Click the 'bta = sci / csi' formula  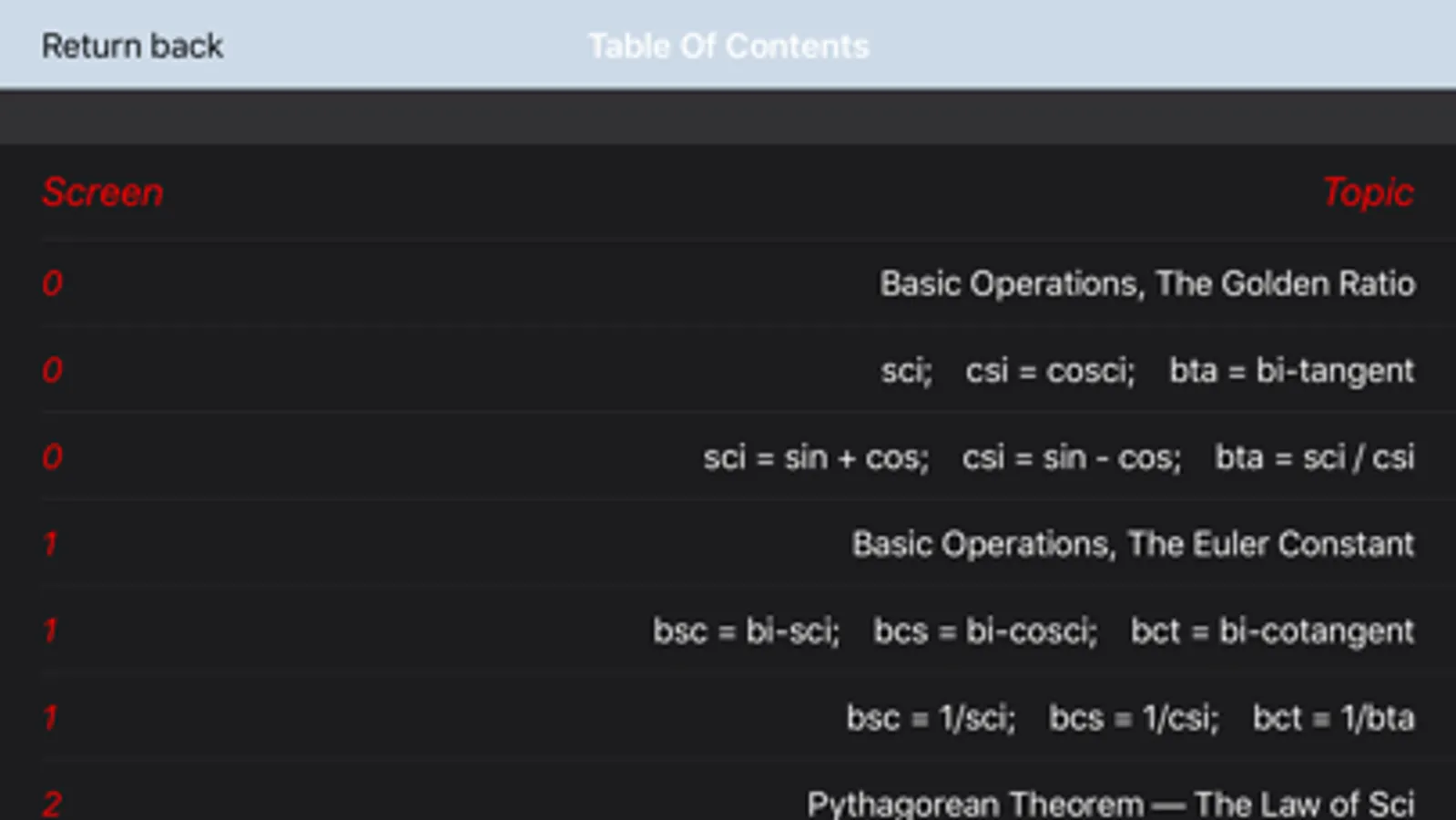point(1314,457)
